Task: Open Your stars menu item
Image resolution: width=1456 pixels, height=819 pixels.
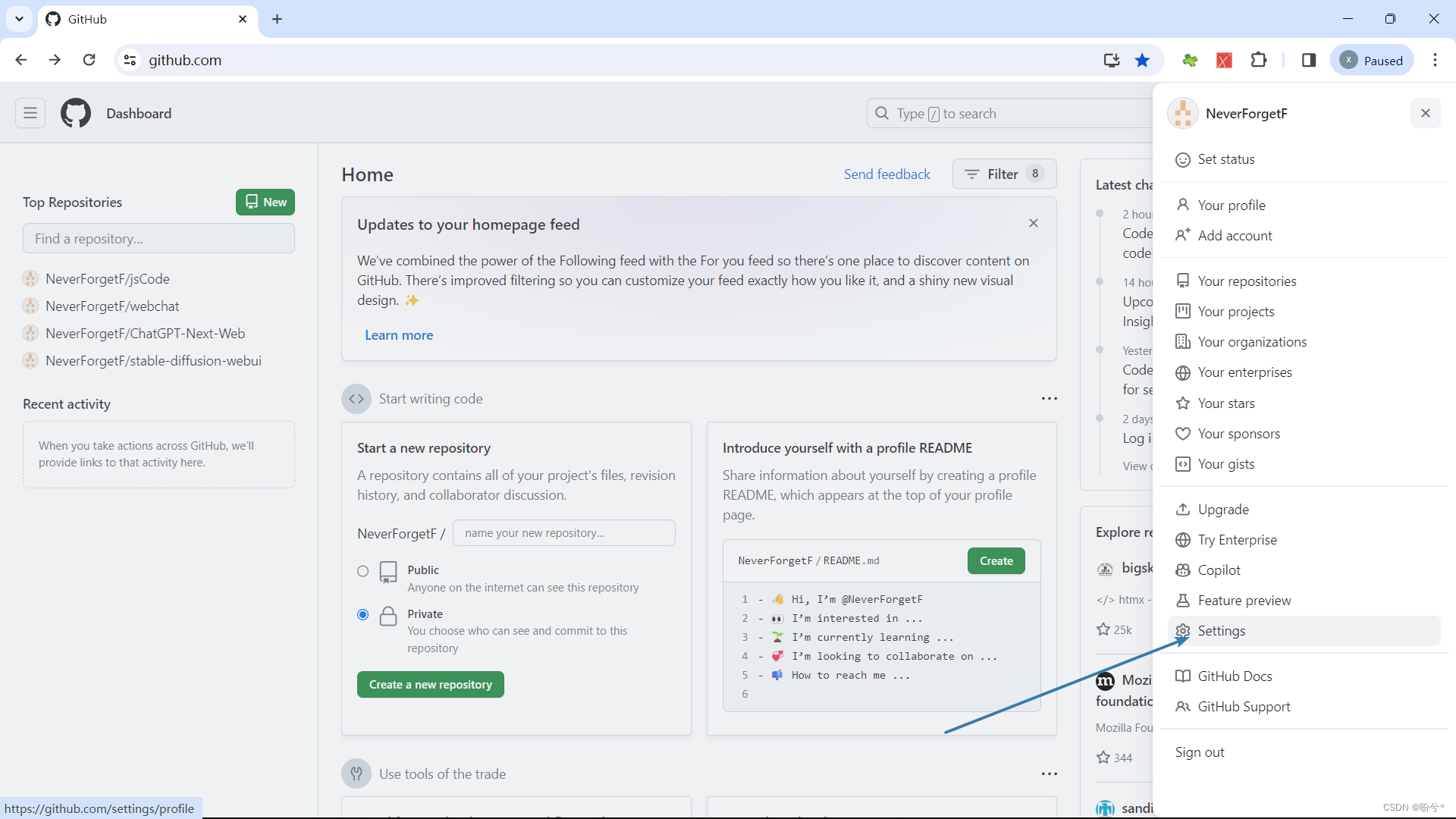Action: (1304, 403)
